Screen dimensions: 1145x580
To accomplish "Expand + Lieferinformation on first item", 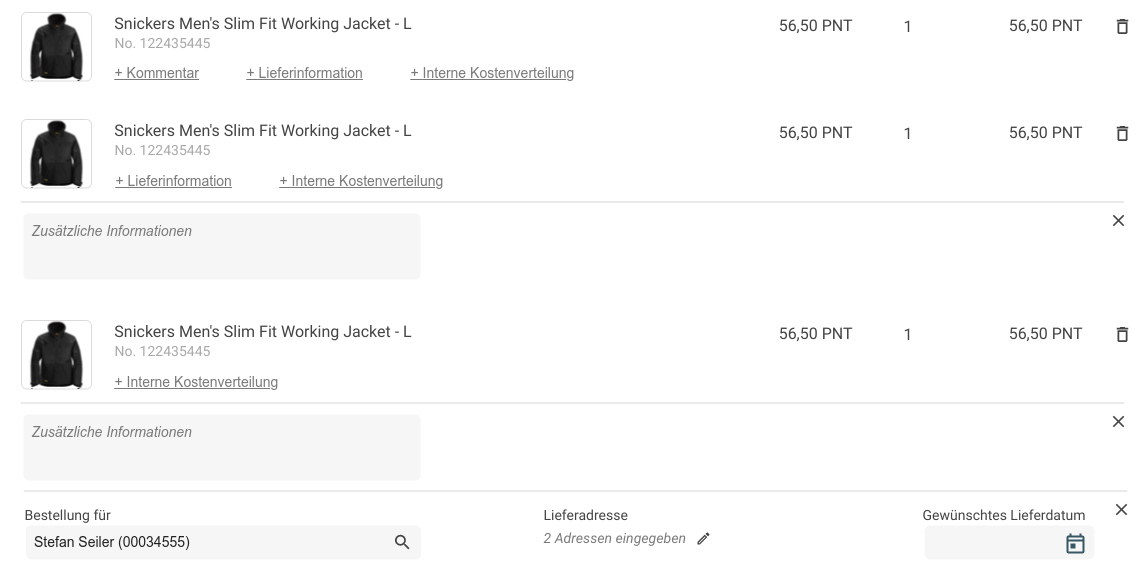I will coord(304,73).
